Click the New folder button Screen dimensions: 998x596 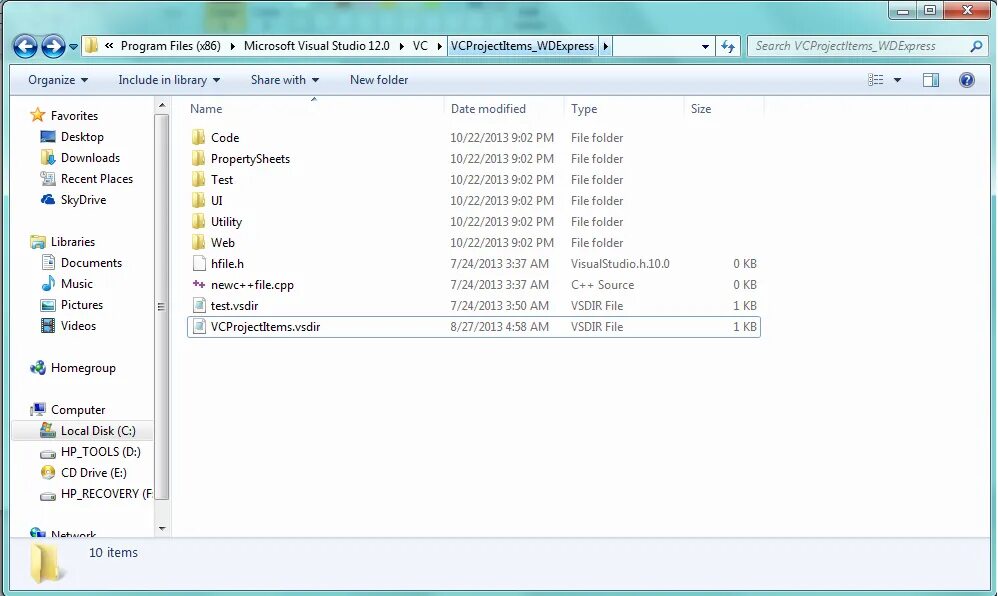[x=379, y=80]
